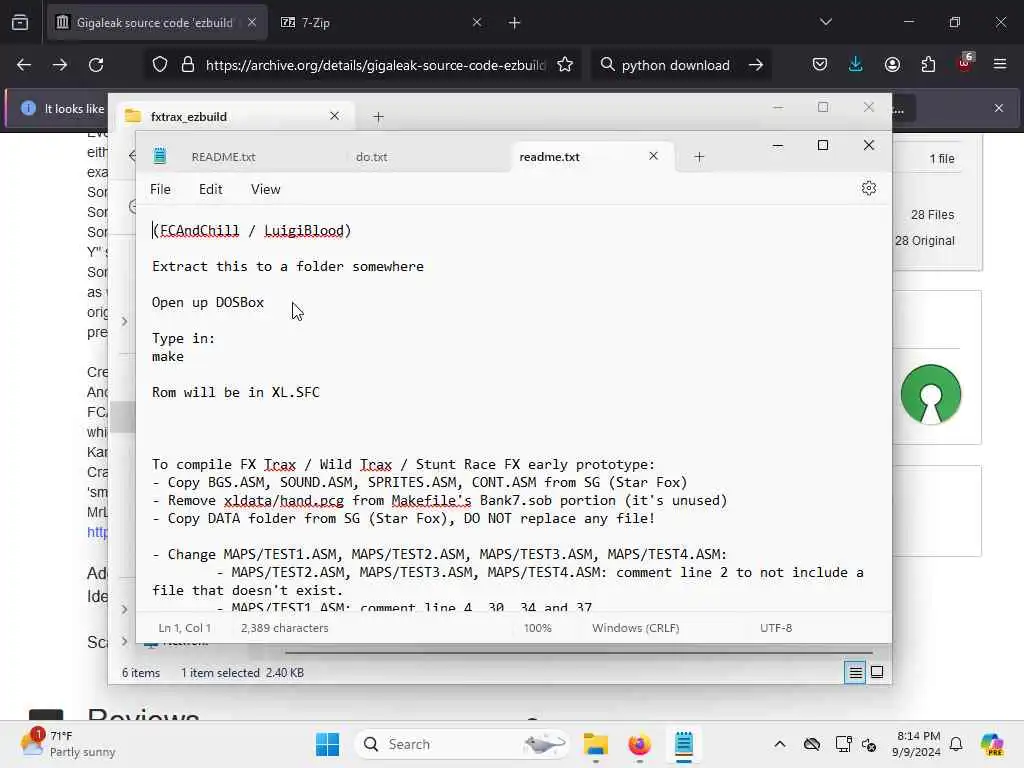Open Firefox account icon
Viewport: 1024px width, 768px height.
pyautogui.click(x=892, y=65)
